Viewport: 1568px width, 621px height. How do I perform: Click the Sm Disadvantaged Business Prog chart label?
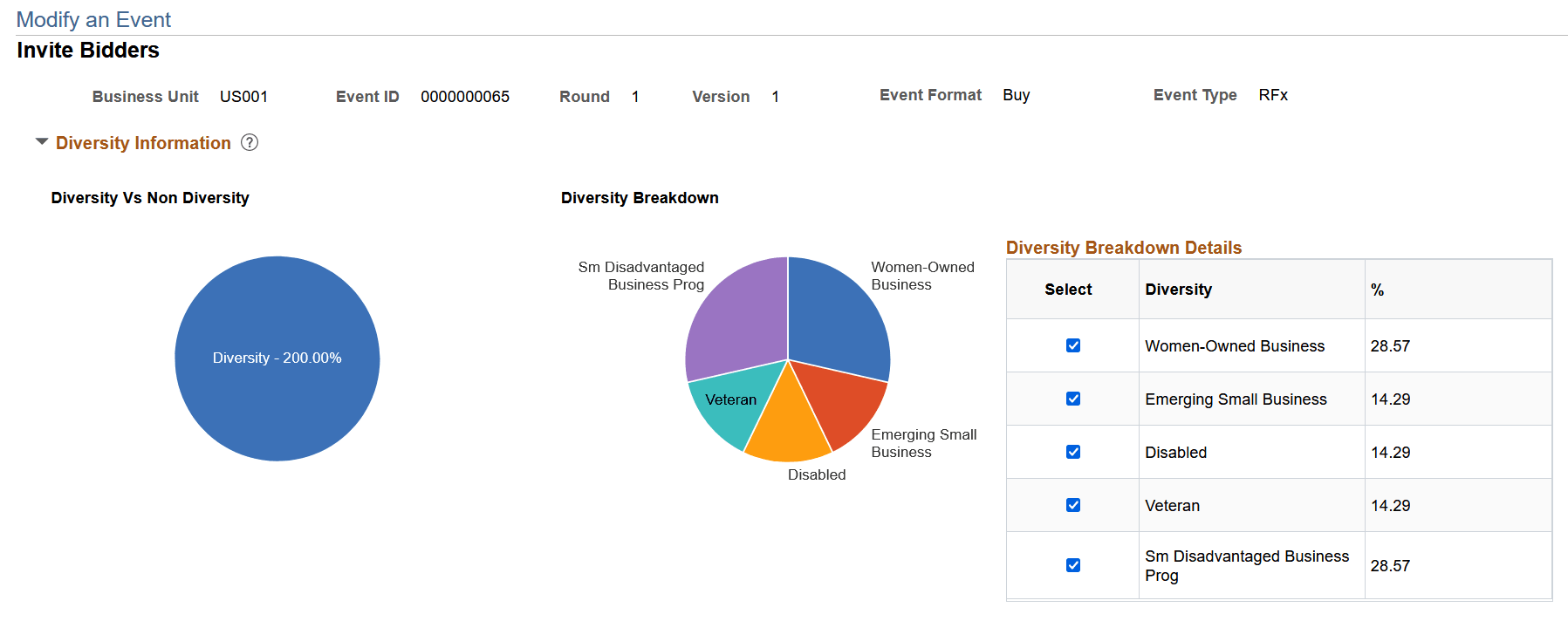641,276
